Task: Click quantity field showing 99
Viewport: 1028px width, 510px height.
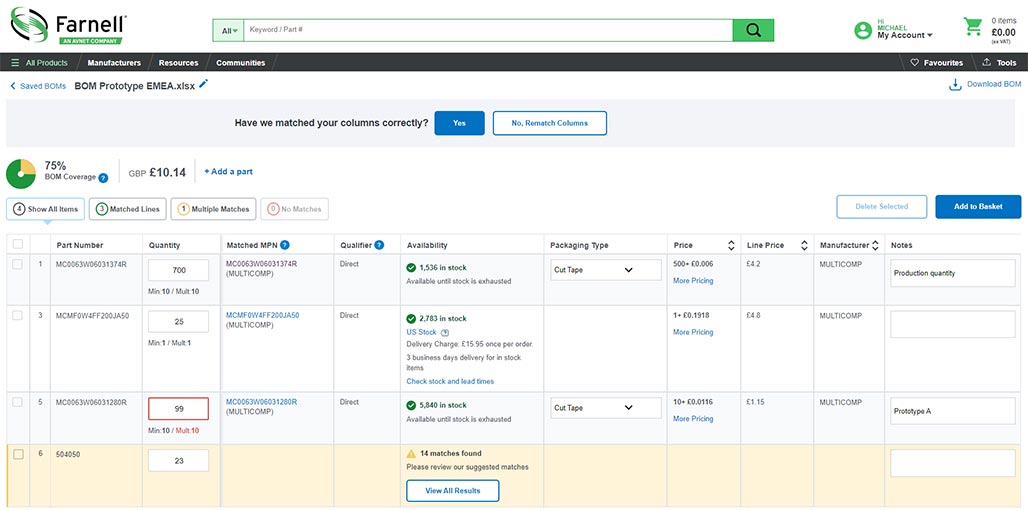Action: 178,408
